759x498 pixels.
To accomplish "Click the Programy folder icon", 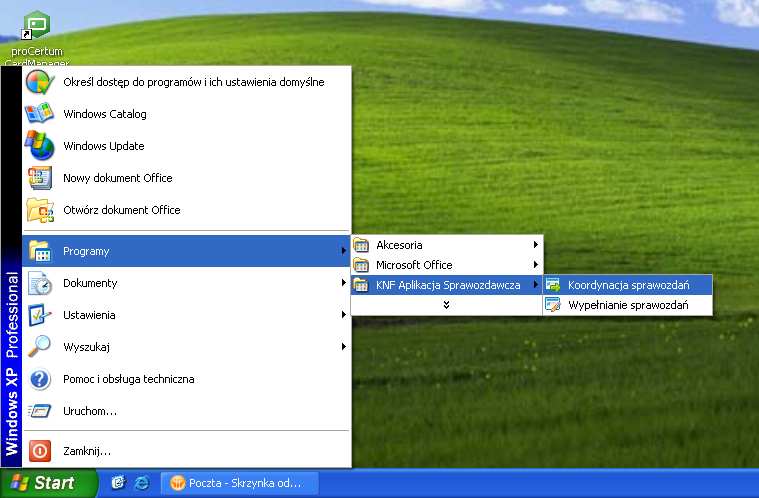I will pyautogui.click(x=40, y=251).
